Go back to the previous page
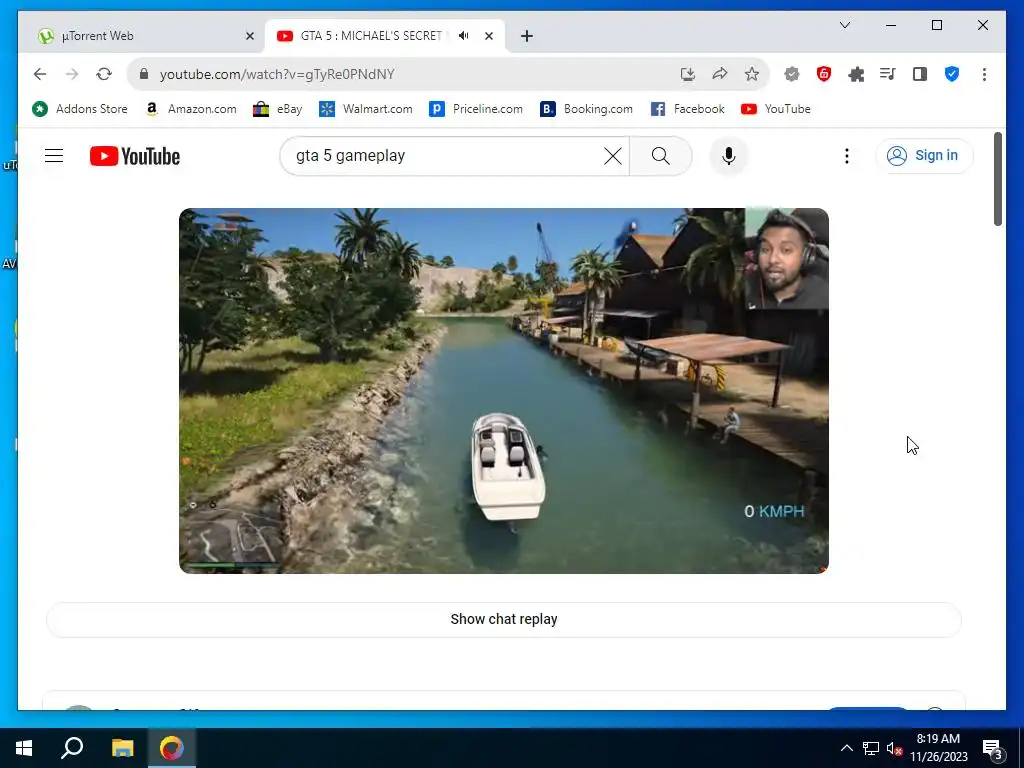 (40, 74)
